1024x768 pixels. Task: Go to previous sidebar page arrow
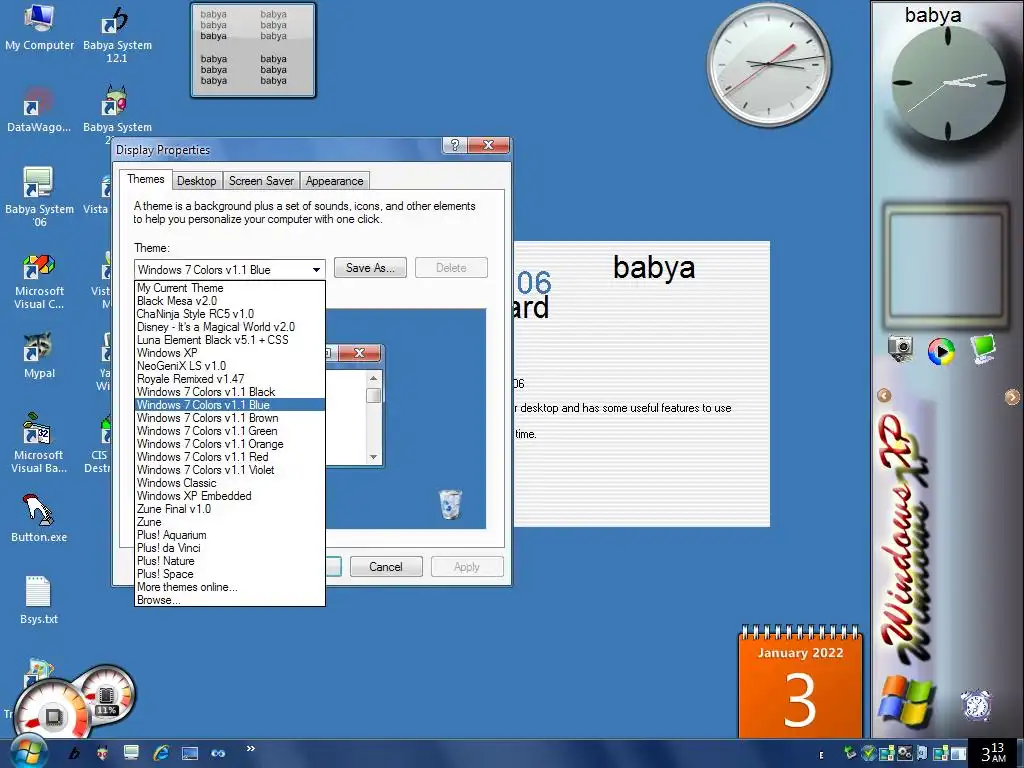coord(884,395)
